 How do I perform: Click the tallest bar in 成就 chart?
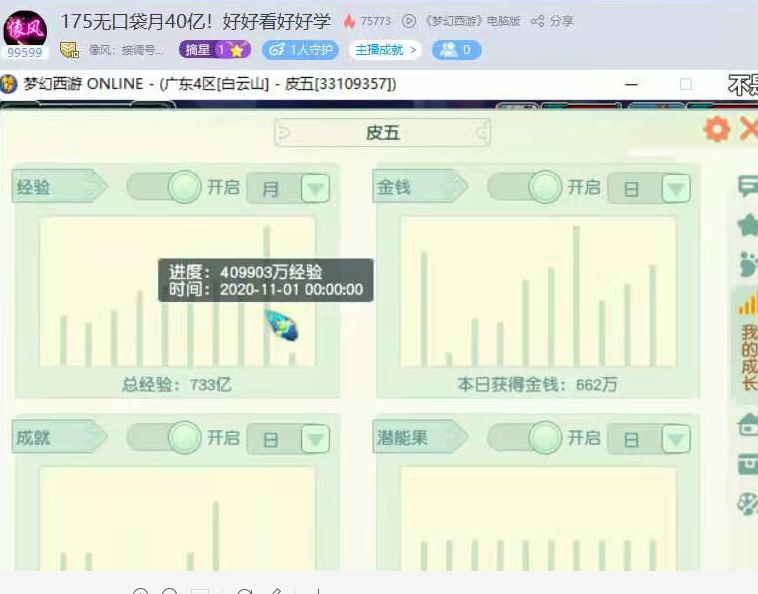[x=216, y=536]
